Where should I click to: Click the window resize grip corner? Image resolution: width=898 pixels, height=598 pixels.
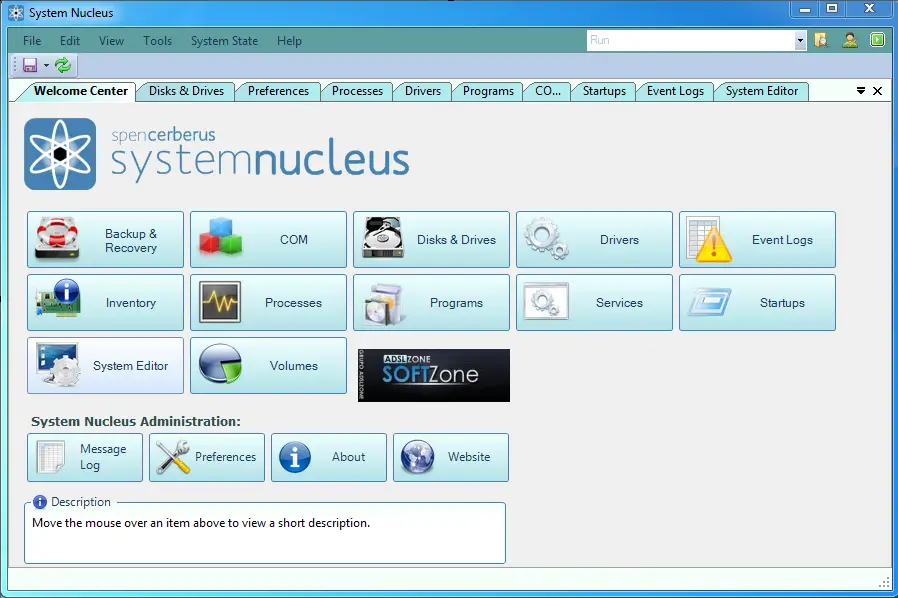(884, 582)
